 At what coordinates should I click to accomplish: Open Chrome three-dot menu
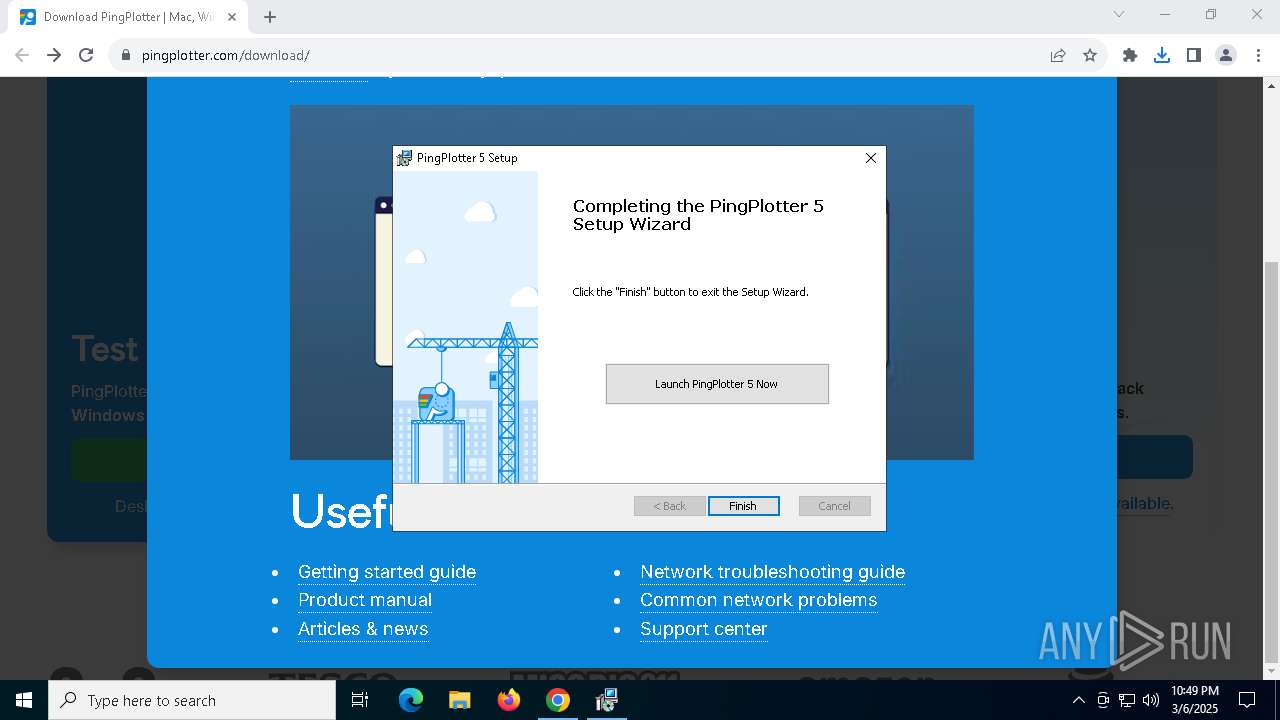1258,55
